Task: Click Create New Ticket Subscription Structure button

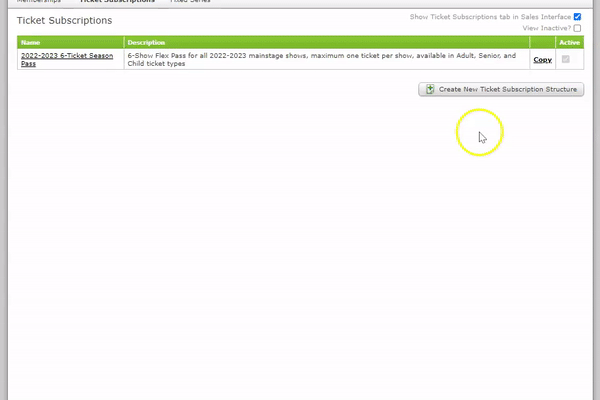Action: point(501,89)
